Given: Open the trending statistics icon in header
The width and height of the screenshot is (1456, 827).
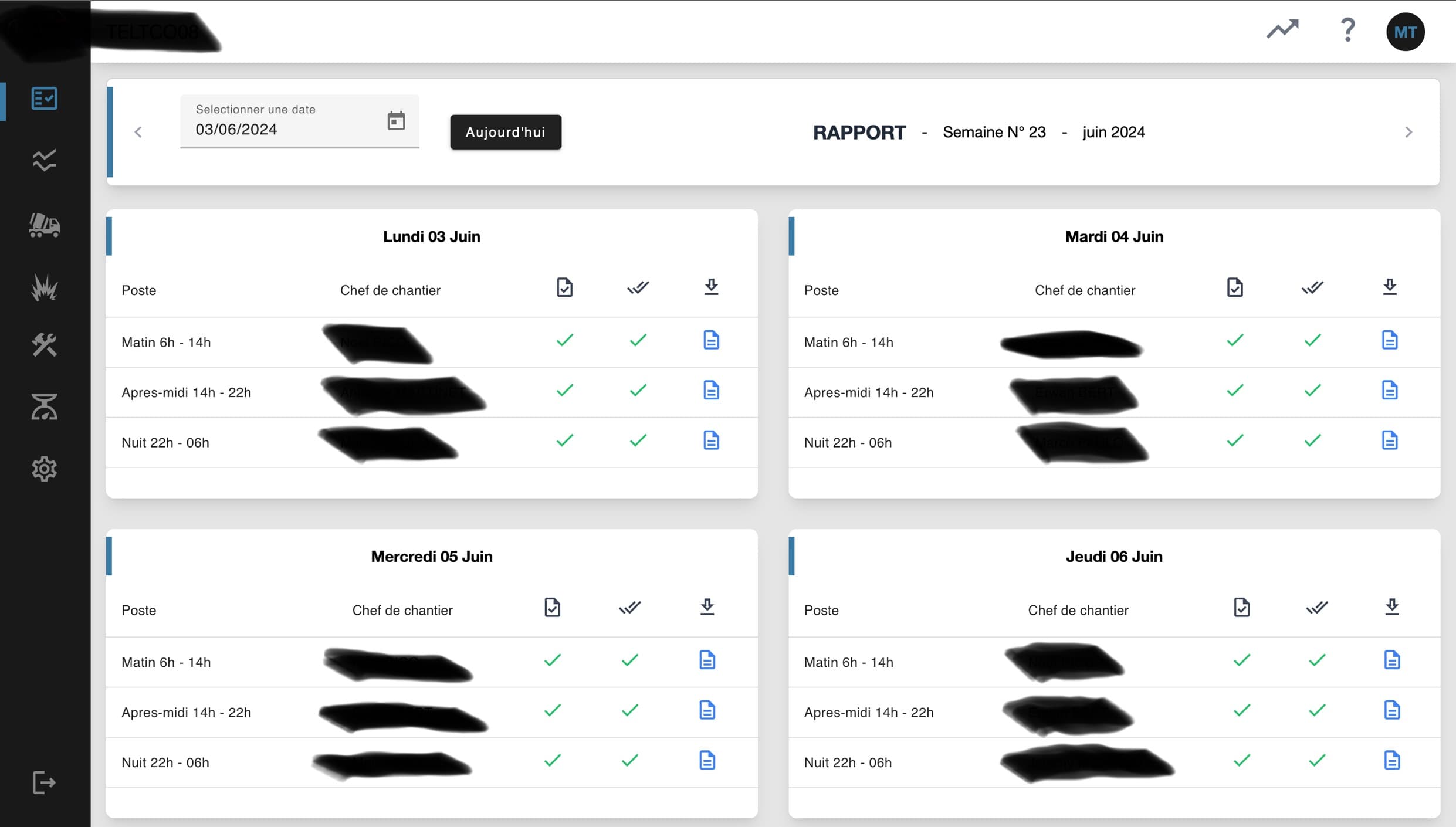Looking at the screenshot, I should (1282, 29).
